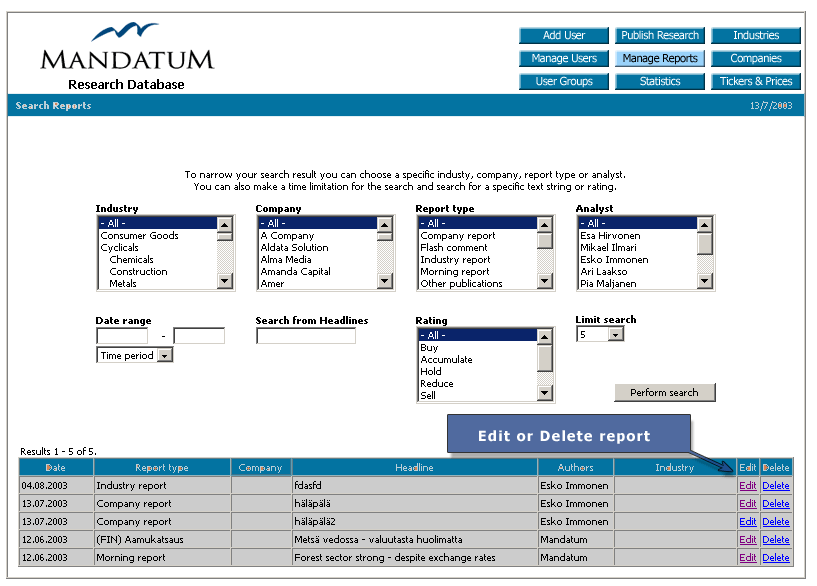Click Report type list scroll down arrow

(x=544, y=281)
